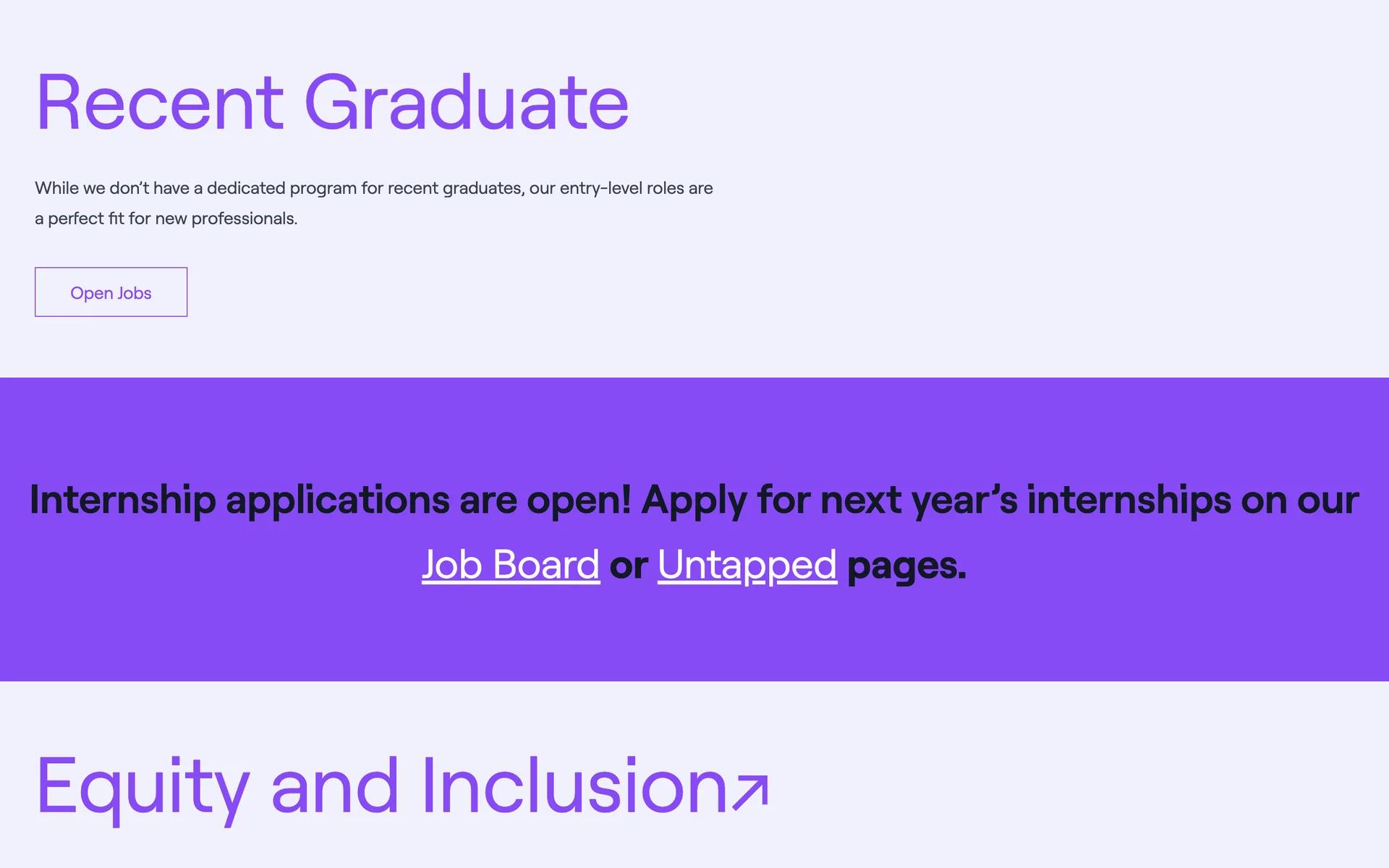Viewport: 1389px width, 868px height.
Task: Open the Job Board link
Action: [x=511, y=565]
